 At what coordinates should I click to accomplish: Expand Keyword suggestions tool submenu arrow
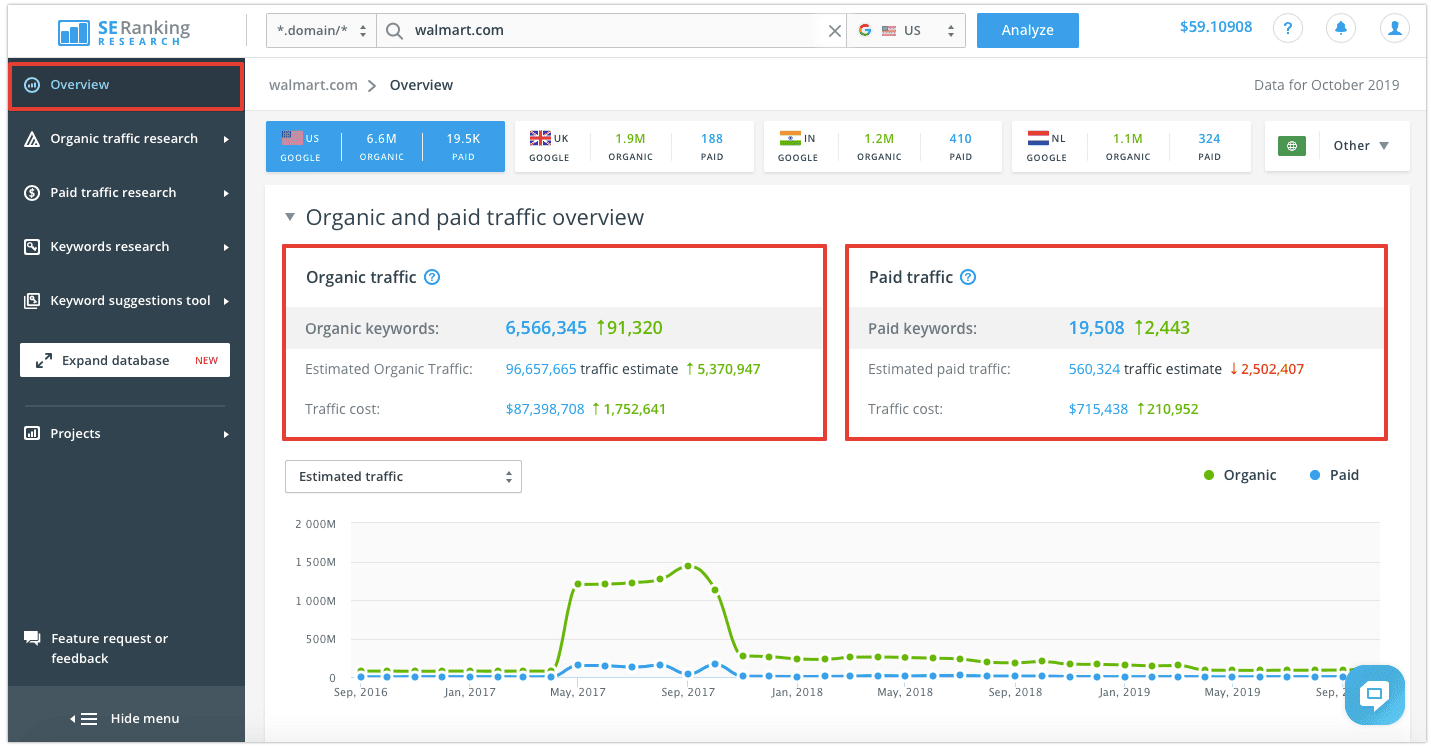227,301
